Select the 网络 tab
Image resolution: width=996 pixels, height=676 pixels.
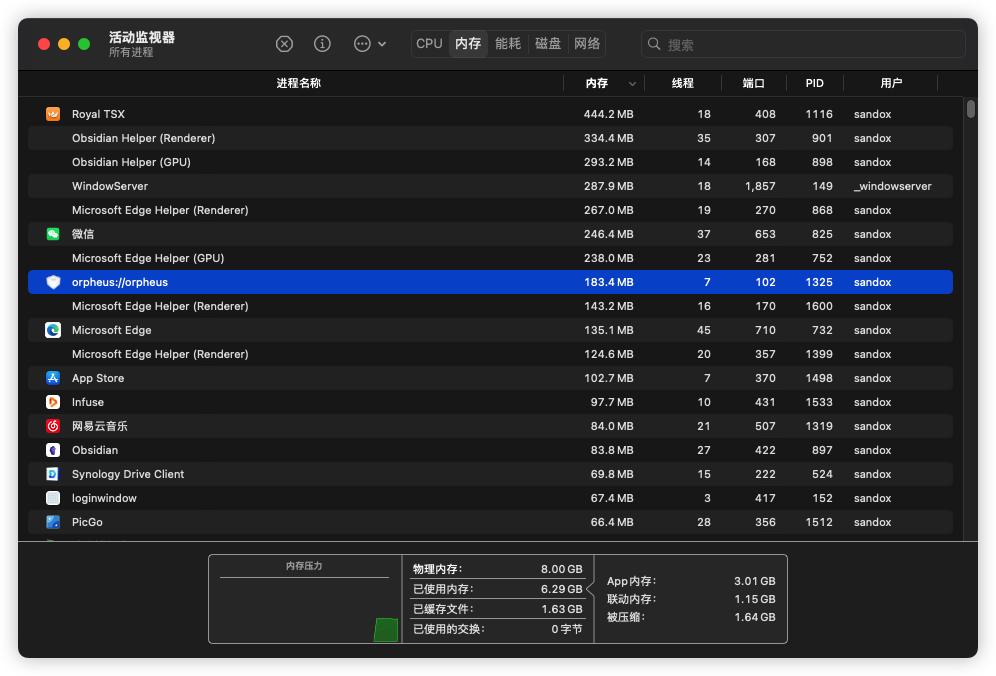tap(587, 44)
